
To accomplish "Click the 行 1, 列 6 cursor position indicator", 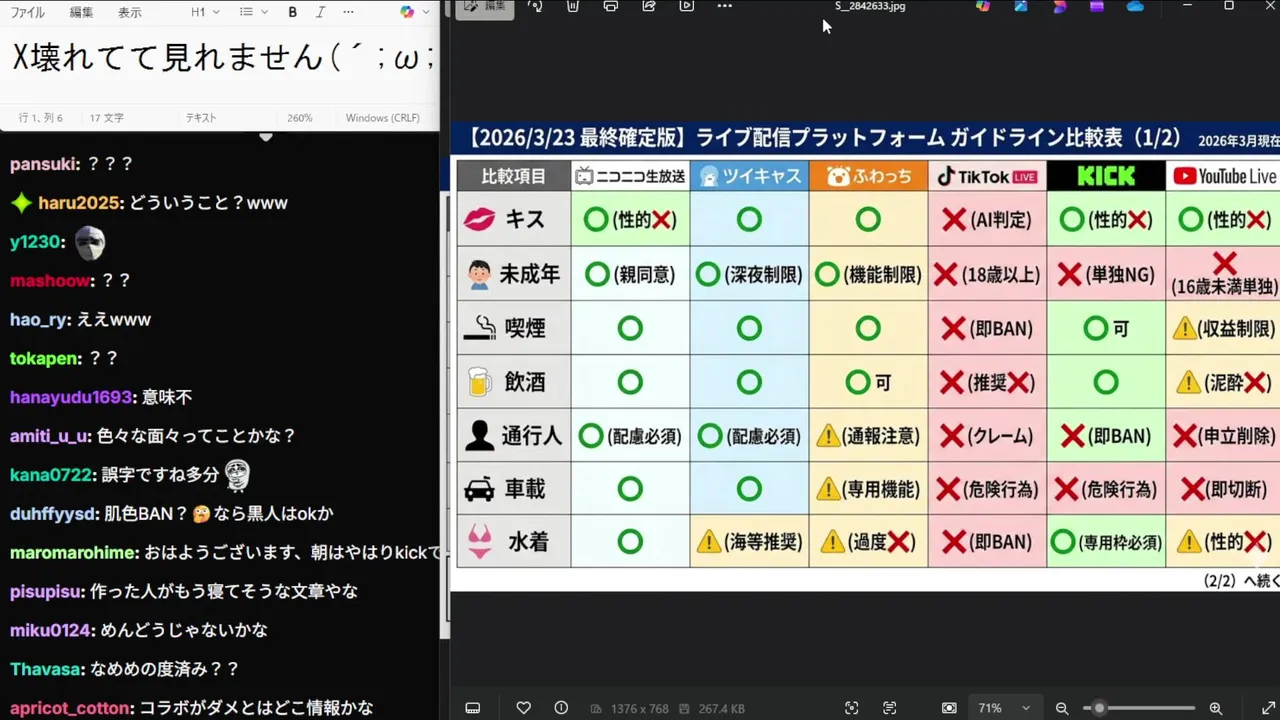I will [x=41, y=118].
